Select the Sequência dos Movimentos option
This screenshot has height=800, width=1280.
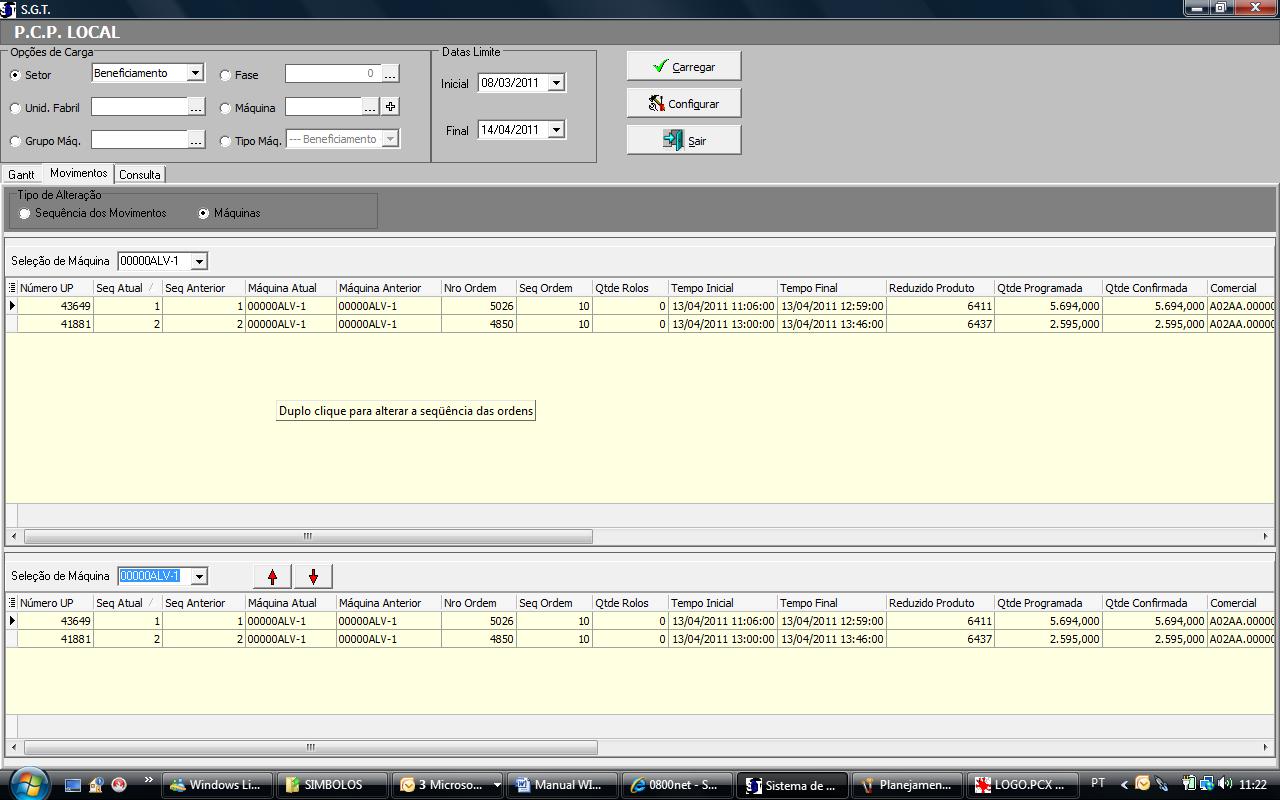25,214
